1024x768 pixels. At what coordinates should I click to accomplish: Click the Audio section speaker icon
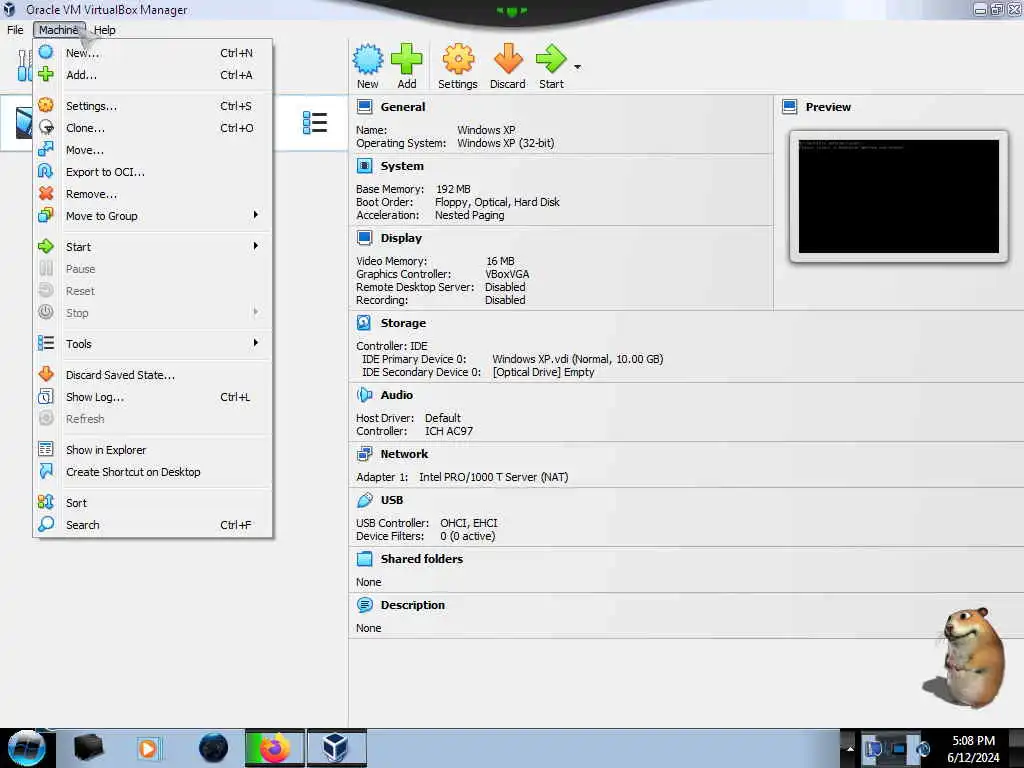click(x=364, y=394)
